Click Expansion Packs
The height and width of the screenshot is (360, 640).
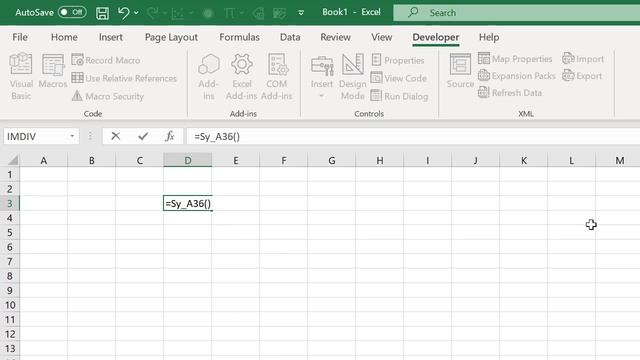click(x=517, y=76)
